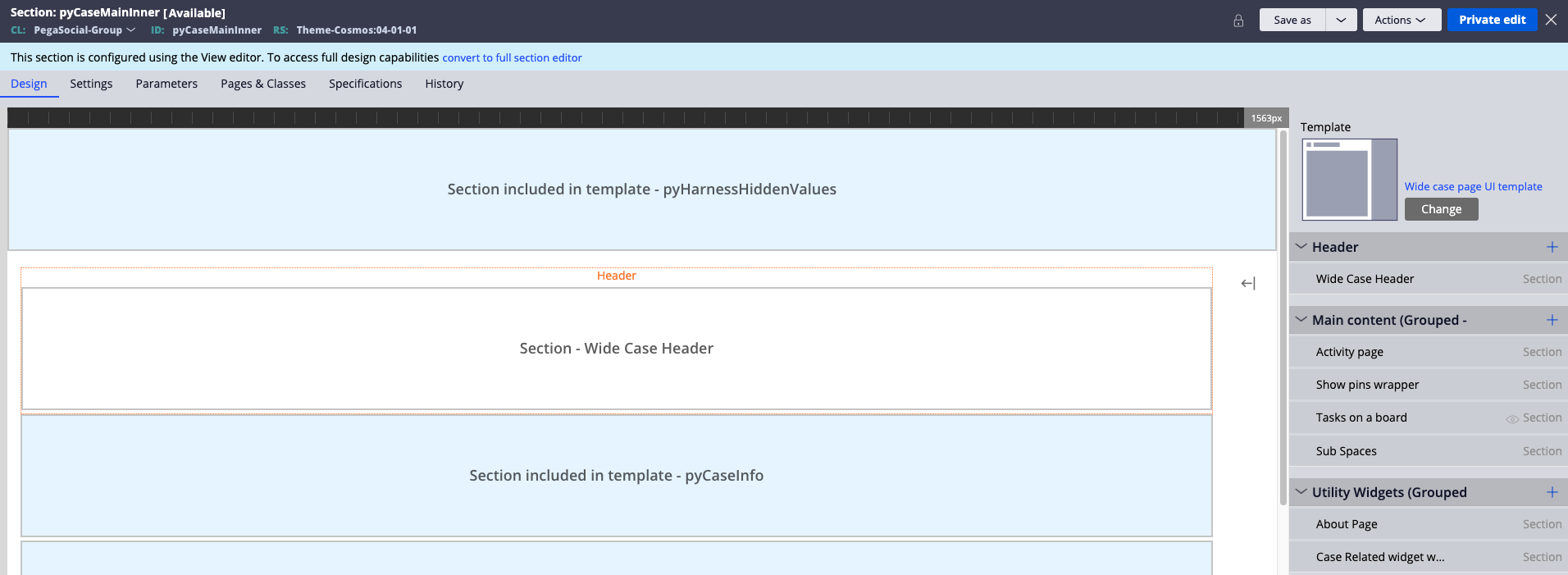The image size is (1568, 575).
Task: Switch to the Settings tab
Action: pos(91,84)
